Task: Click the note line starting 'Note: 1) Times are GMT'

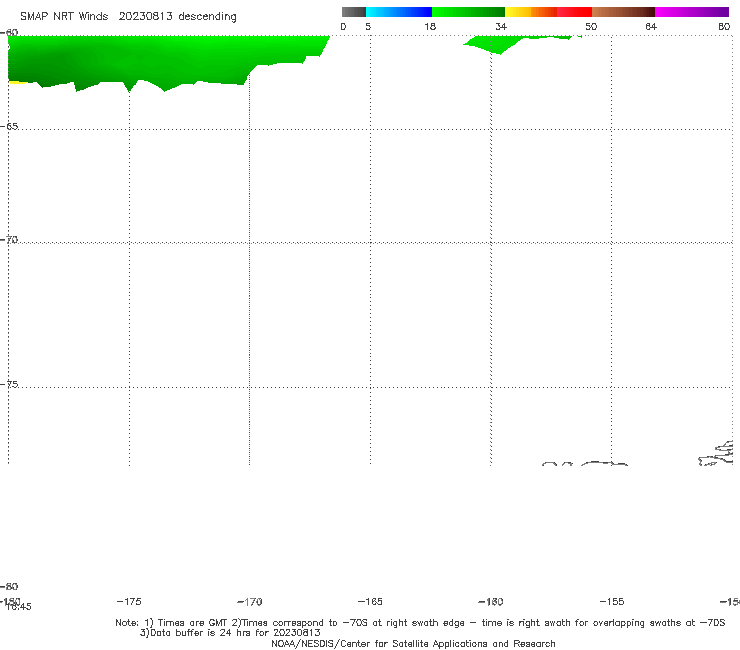Action: [x=420, y=623]
